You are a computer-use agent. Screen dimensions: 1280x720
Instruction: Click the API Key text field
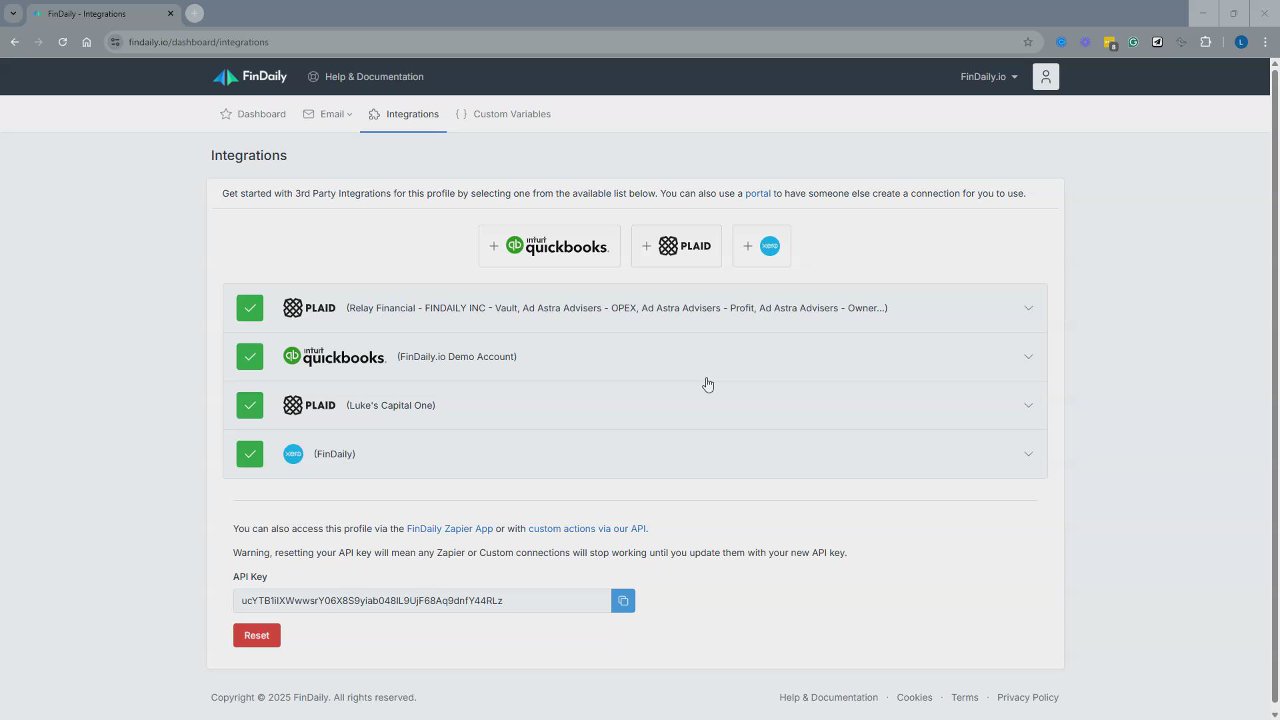coord(422,601)
